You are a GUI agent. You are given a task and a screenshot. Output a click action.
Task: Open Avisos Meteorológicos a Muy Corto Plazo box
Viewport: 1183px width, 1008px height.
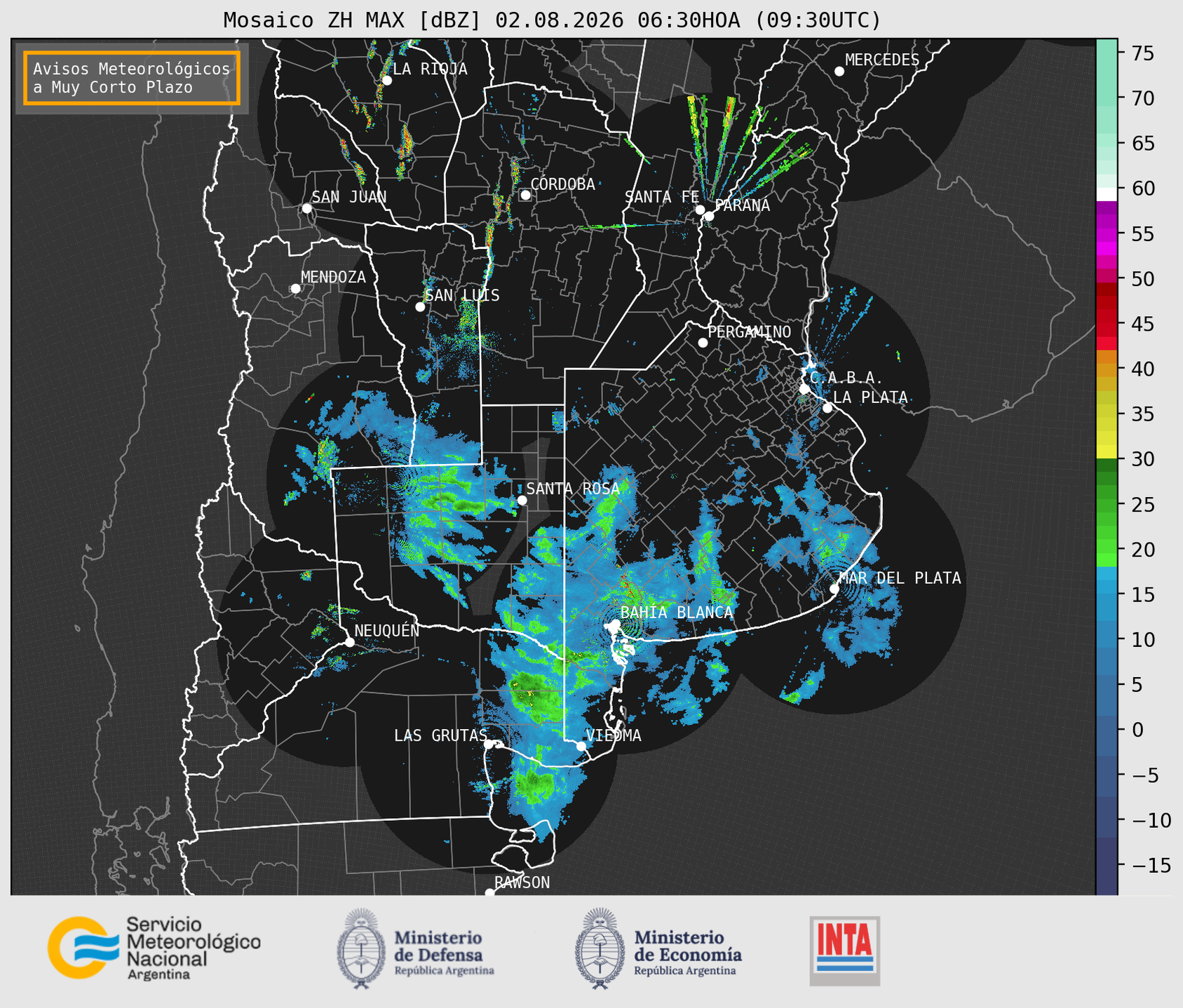(132, 78)
